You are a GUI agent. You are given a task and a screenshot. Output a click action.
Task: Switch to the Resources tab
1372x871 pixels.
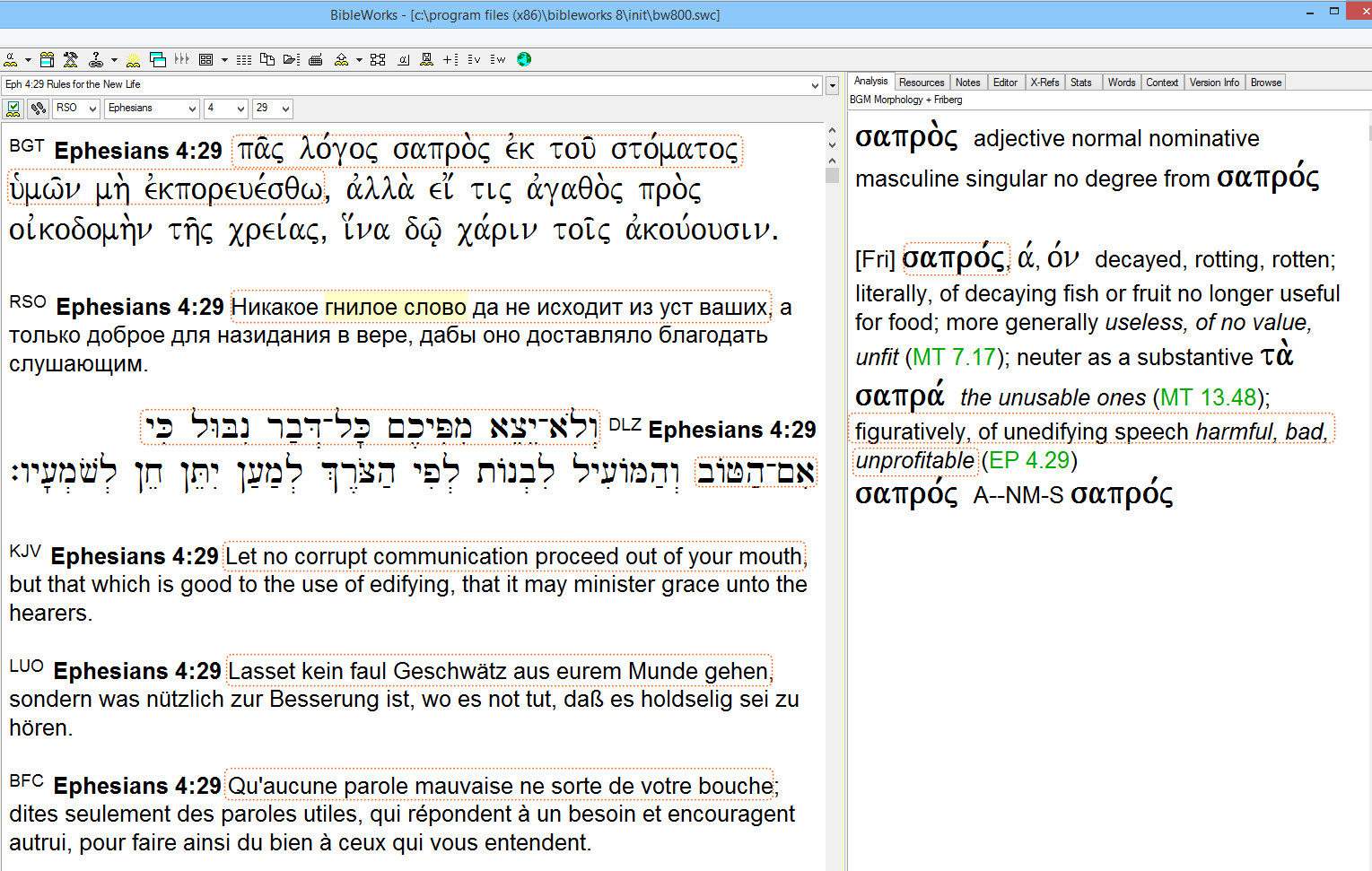(x=922, y=83)
